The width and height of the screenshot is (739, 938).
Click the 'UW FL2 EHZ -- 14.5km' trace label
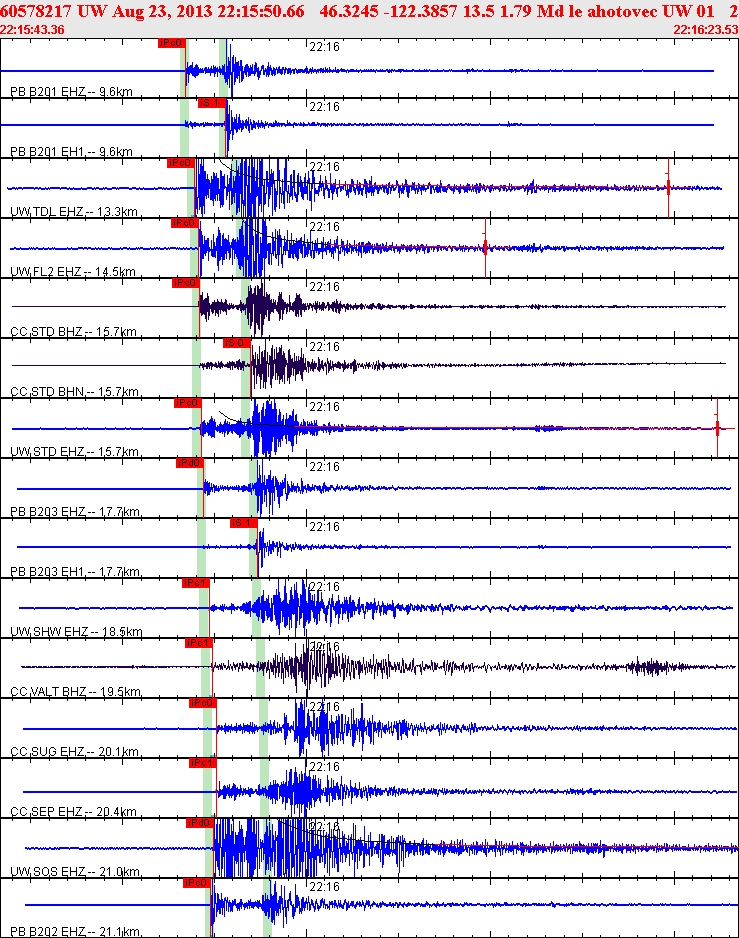pos(73,272)
